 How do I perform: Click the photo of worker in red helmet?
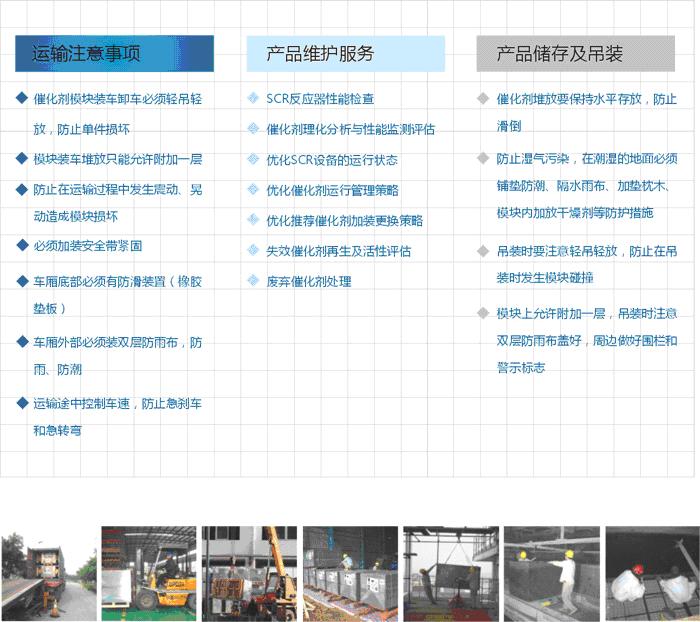pos(651,568)
